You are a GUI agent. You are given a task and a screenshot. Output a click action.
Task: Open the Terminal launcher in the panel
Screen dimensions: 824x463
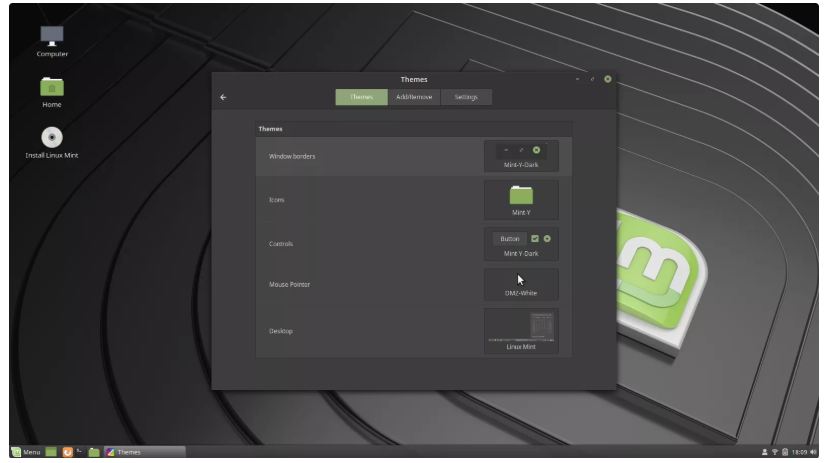click(x=80, y=452)
